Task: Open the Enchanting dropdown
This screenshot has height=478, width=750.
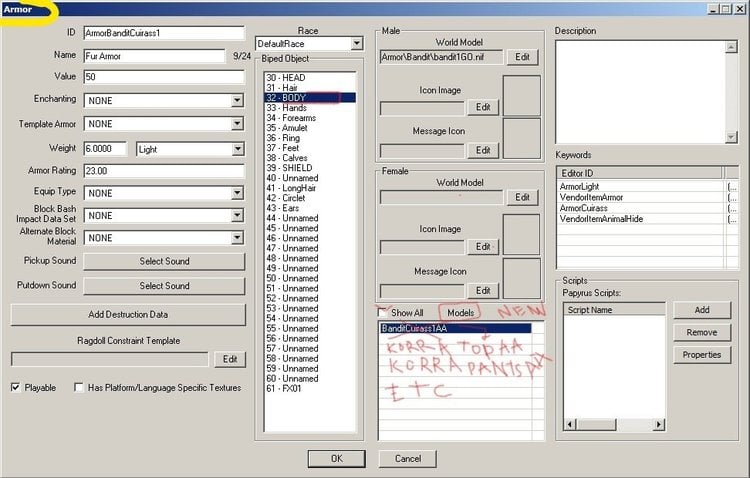Action: tap(237, 100)
